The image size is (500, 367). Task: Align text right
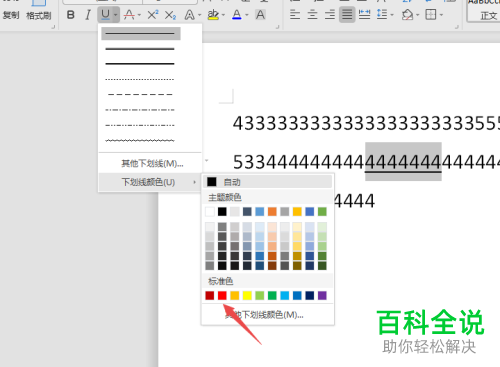point(330,15)
